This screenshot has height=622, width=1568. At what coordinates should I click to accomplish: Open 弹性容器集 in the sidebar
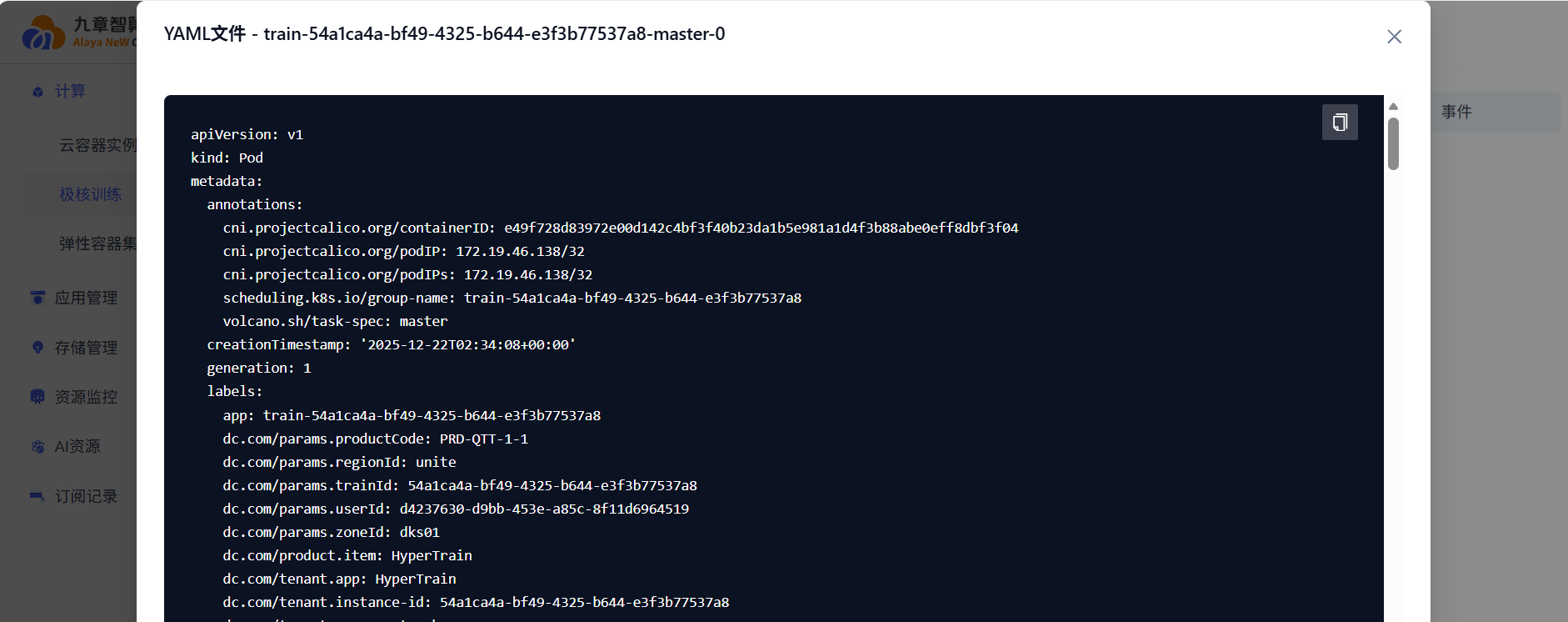[x=97, y=243]
